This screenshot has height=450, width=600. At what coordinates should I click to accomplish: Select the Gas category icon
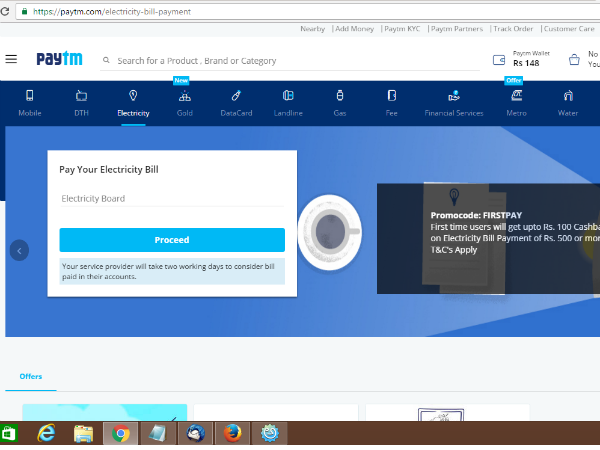coord(339,96)
